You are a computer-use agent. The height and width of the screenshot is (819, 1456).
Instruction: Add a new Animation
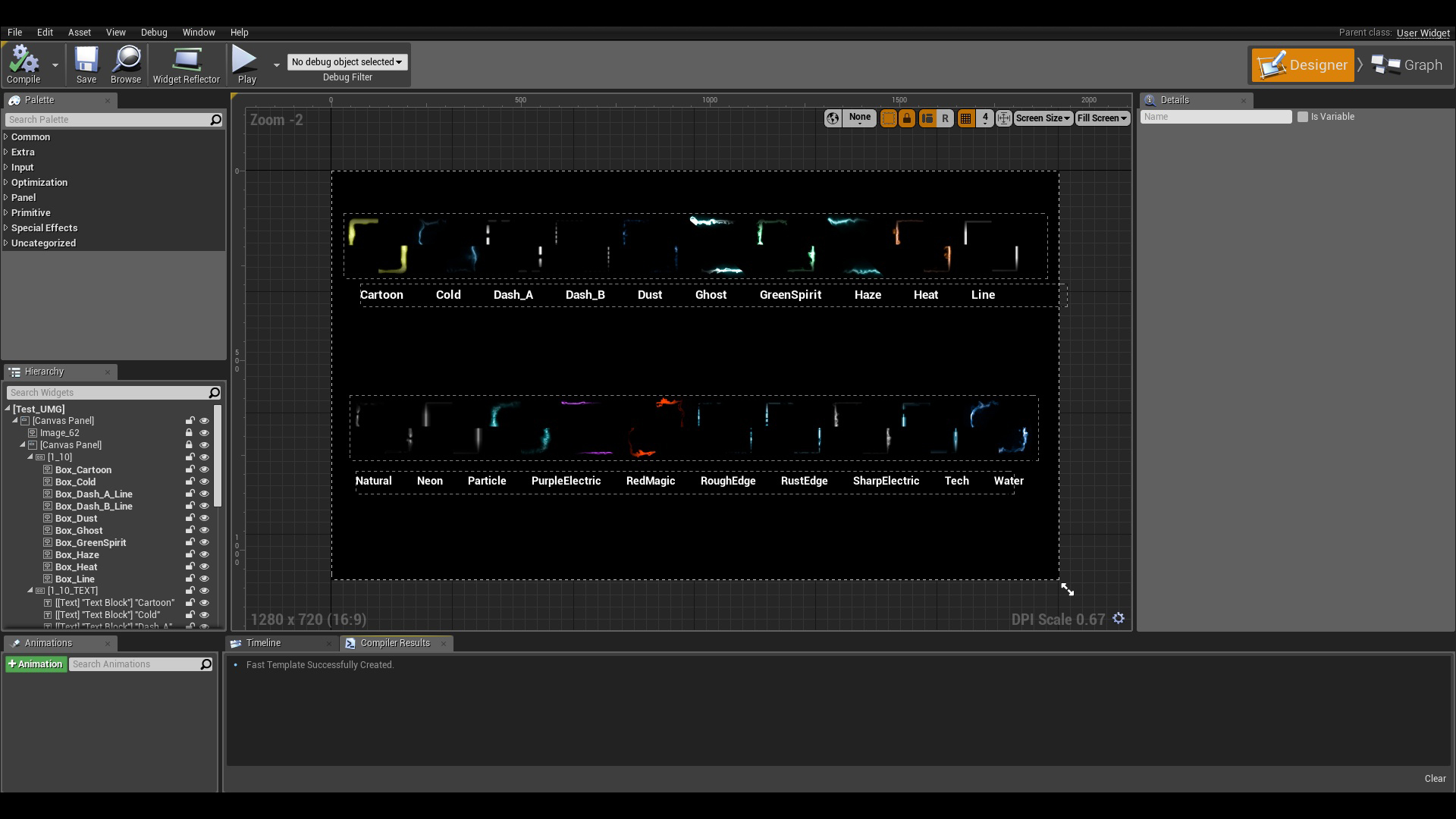point(36,664)
